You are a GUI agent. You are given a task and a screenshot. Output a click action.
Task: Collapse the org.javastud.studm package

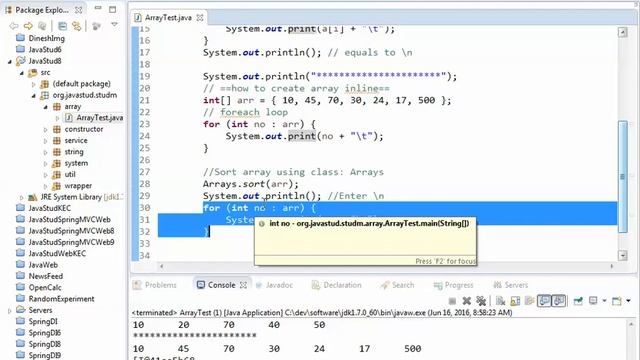click(x=33, y=96)
